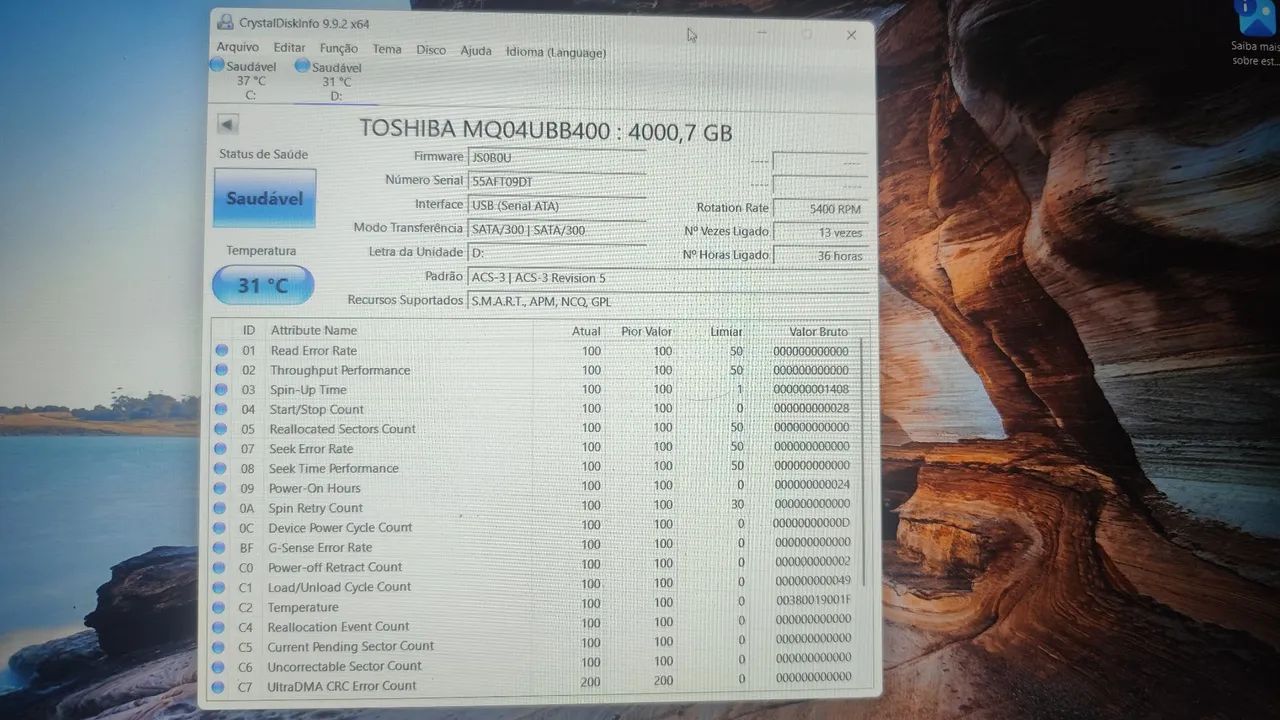Click the Attribute Name column header
Viewport: 1280px width, 720px height.
pyautogui.click(x=313, y=330)
